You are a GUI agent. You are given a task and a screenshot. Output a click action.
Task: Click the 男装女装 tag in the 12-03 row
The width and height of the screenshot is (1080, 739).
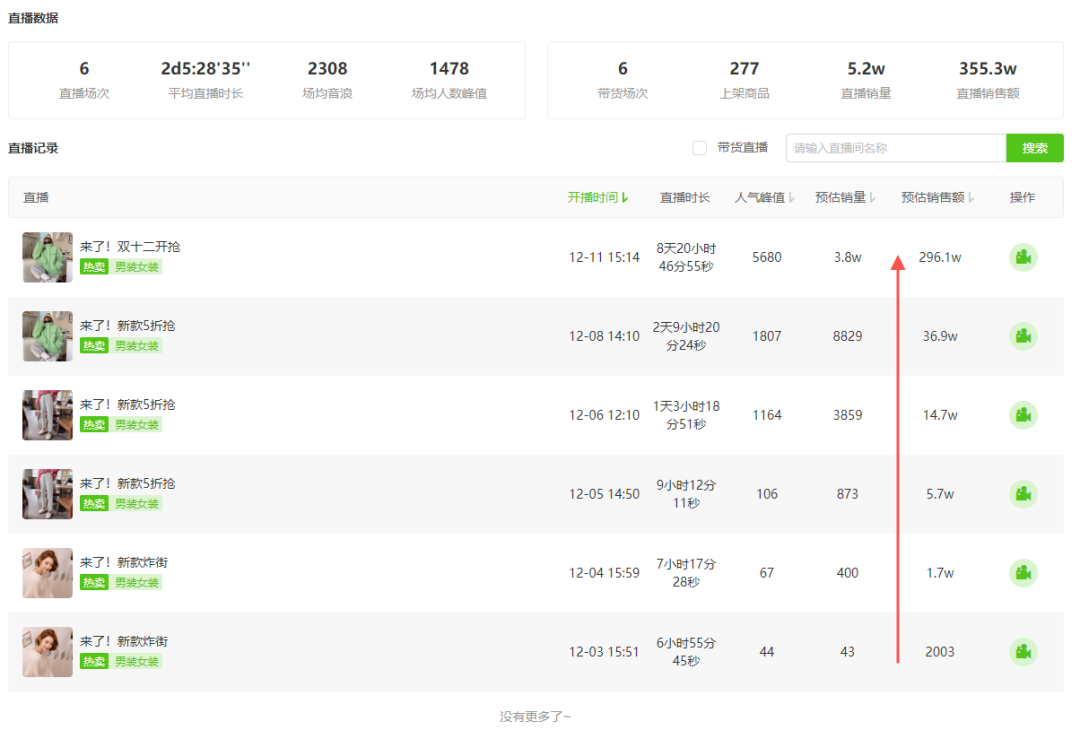137,662
